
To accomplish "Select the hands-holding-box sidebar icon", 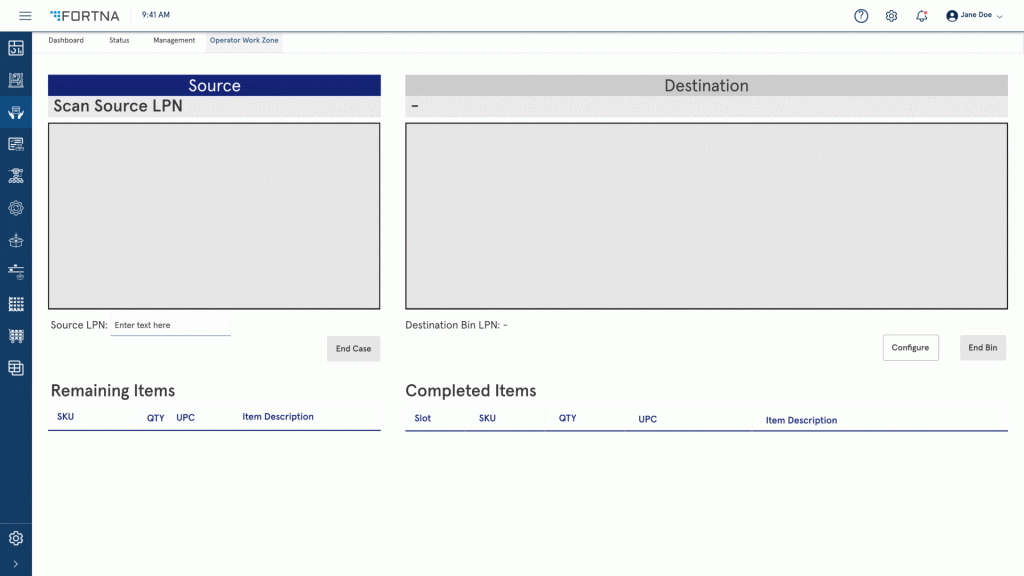I will pyautogui.click(x=16, y=112).
